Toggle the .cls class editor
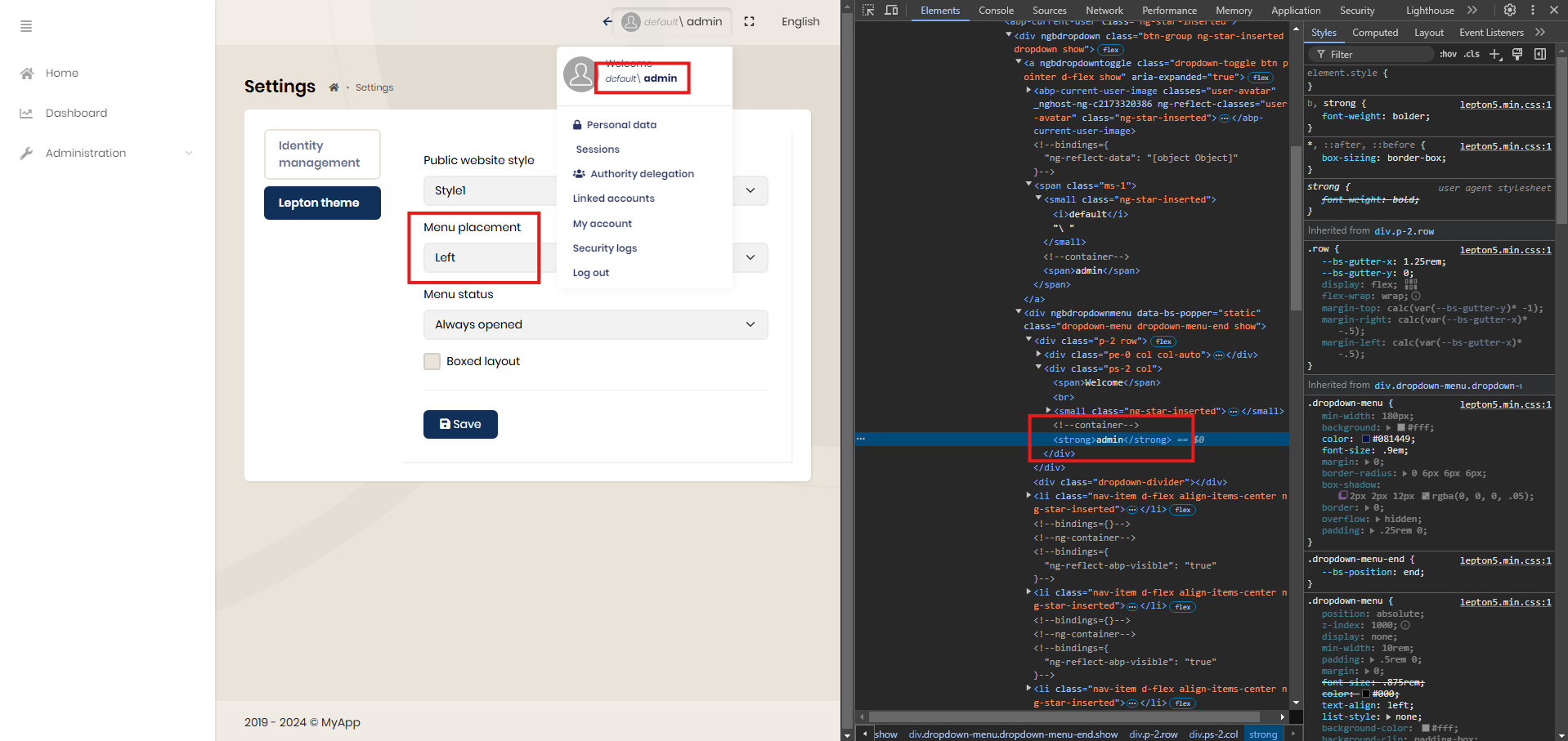This screenshot has width=1568, height=741. coord(1472,54)
